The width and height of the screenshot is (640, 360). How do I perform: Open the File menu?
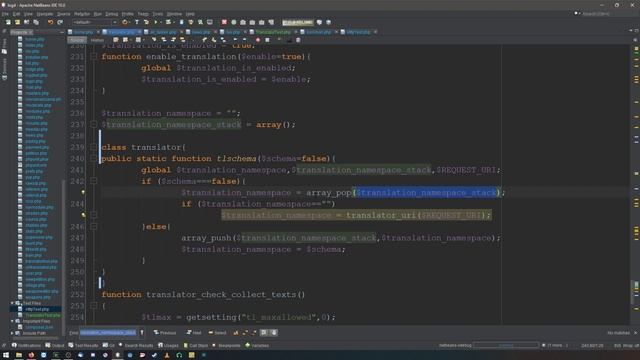click(x=5, y=14)
